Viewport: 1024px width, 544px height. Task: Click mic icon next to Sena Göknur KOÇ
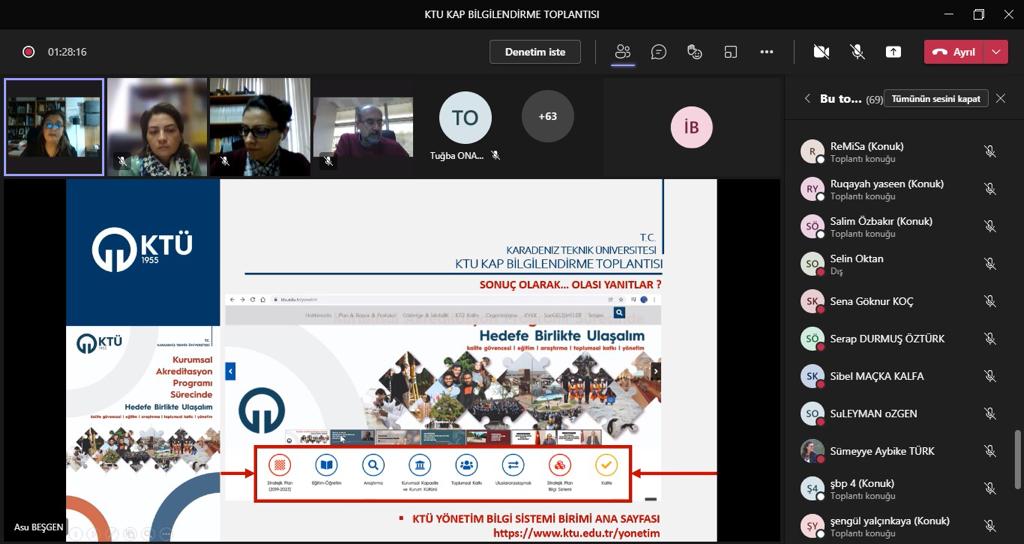tap(990, 301)
